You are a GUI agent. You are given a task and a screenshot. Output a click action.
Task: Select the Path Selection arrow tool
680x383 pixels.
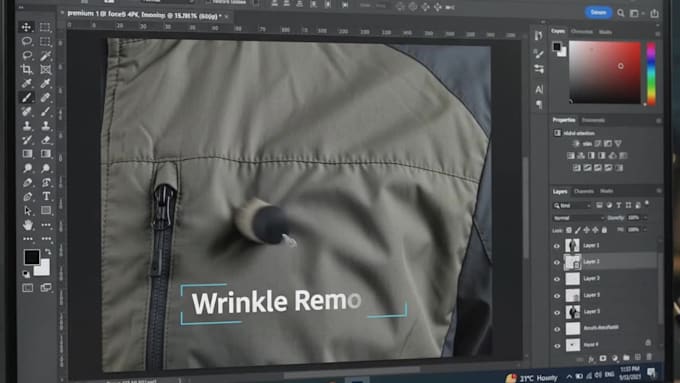click(x=27, y=211)
